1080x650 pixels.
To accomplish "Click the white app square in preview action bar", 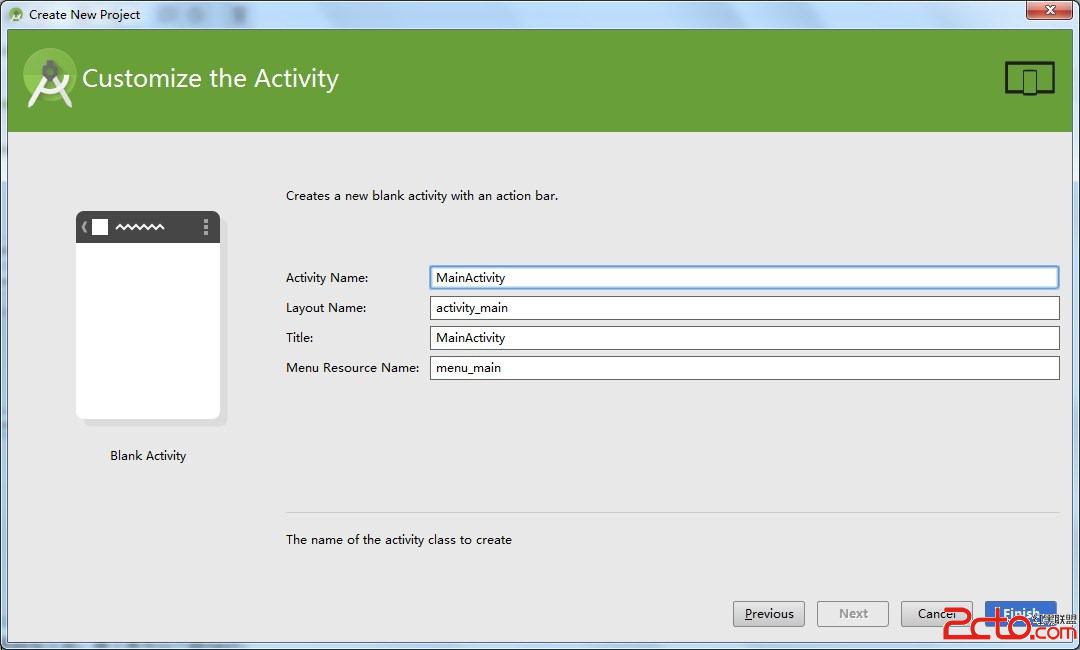I will click(100, 227).
